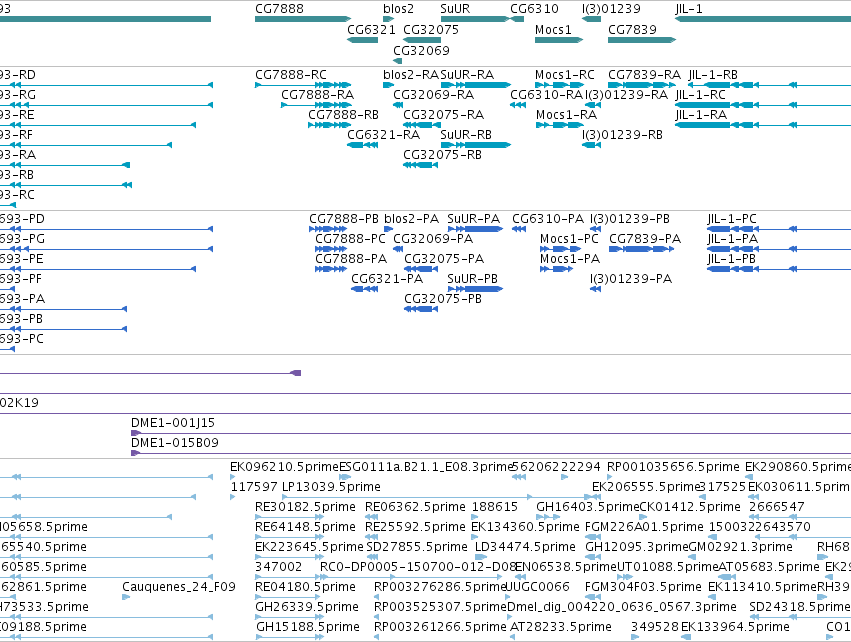Select the SuUR gene feature label
The height and width of the screenshot is (642, 851).
point(455,9)
